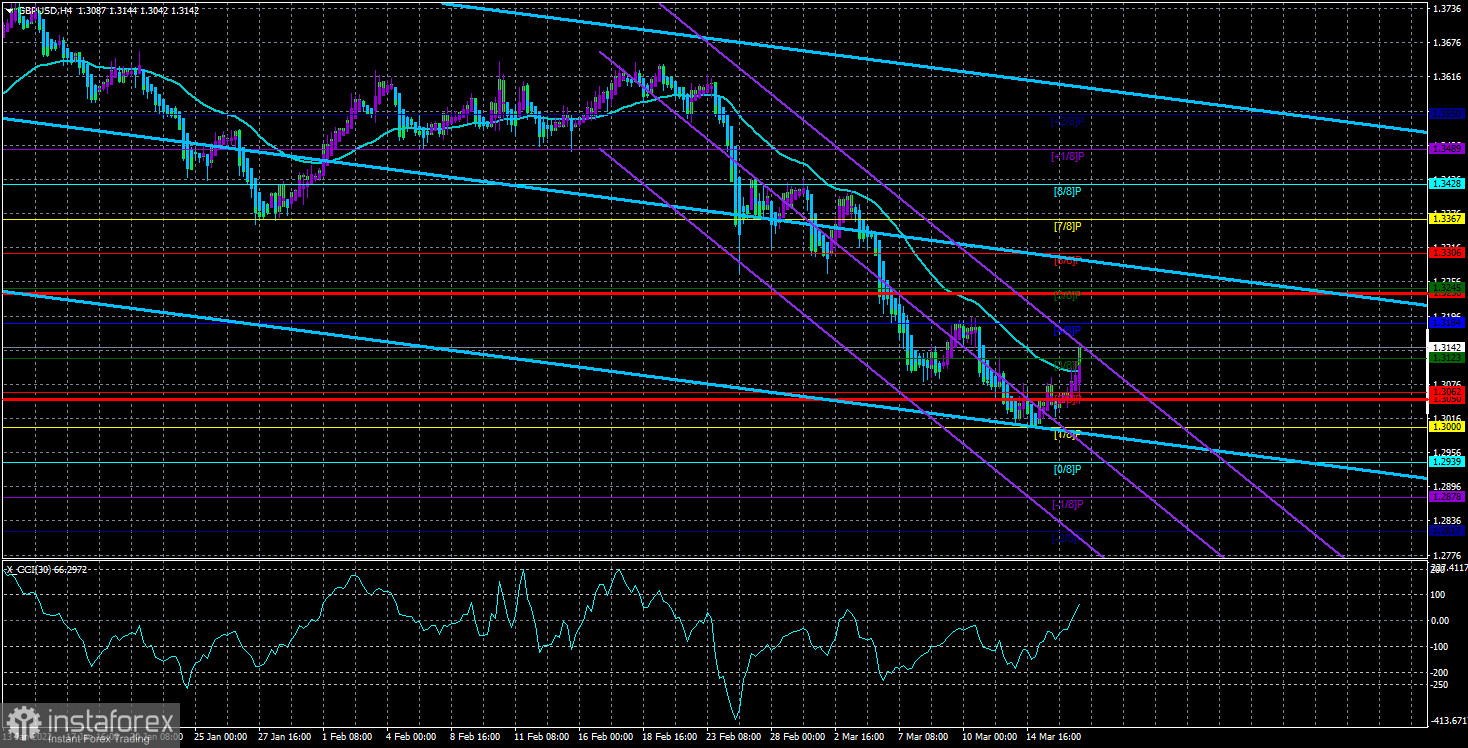Click the 27 Jan 16:00 time label
Screen dimensions: 1468x748
(x=284, y=737)
